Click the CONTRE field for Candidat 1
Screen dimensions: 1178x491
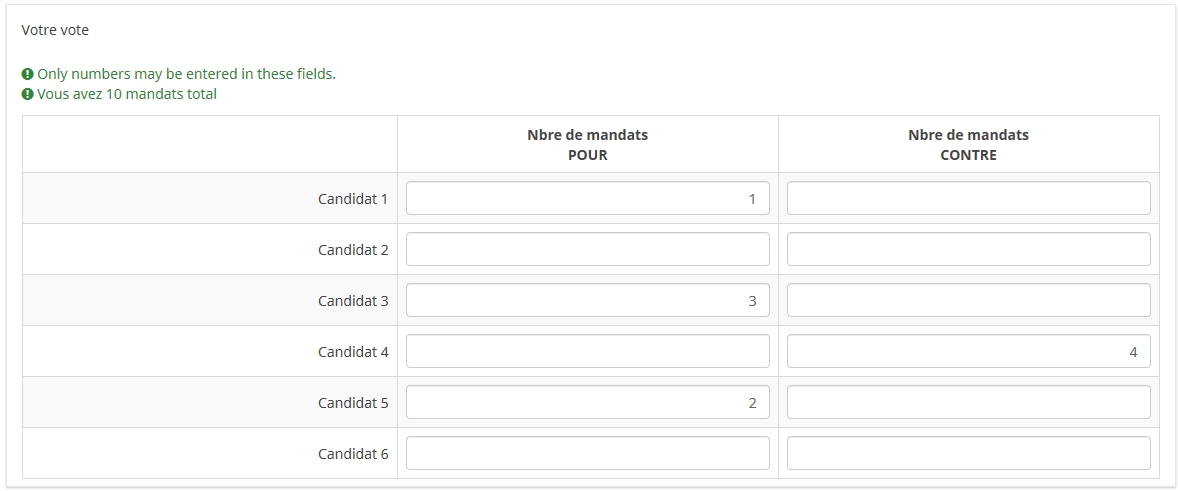968,198
